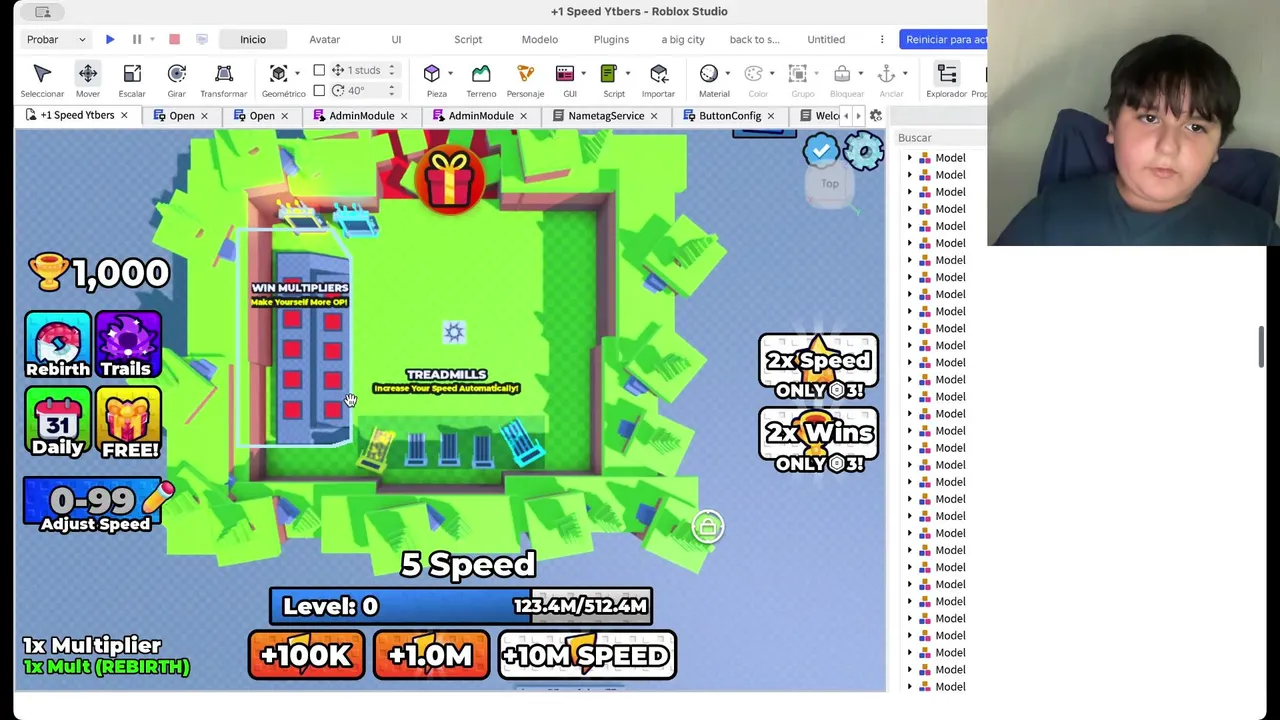
Task: Click the Geométrico collision icon
Action: 279,73
